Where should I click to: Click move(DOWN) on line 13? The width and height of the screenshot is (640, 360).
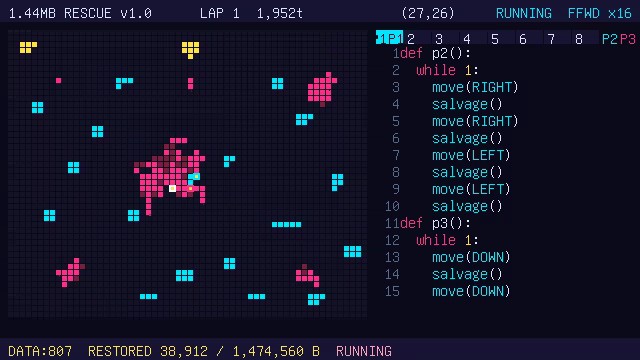(471, 257)
